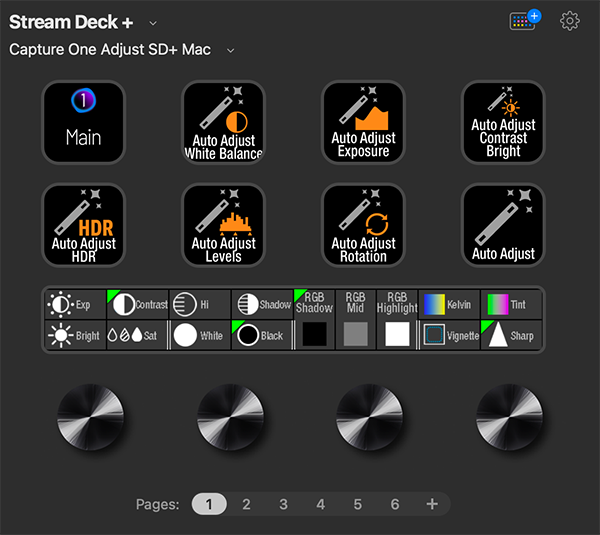Click the Vignette touch strip item
Image resolution: width=600 pixels, height=535 pixels.
click(450, 335)
